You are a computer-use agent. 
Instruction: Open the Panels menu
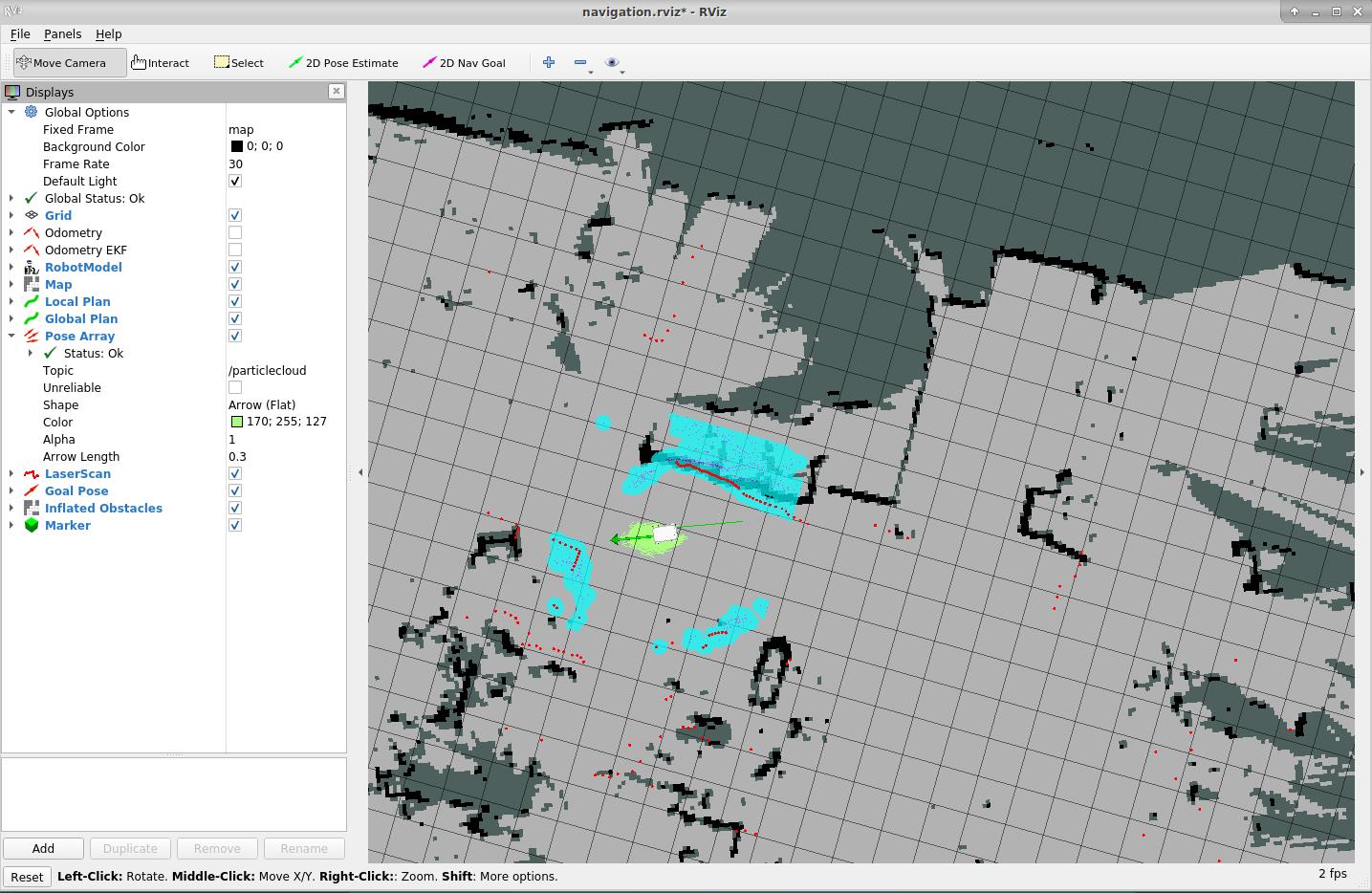tap(63, 33)
